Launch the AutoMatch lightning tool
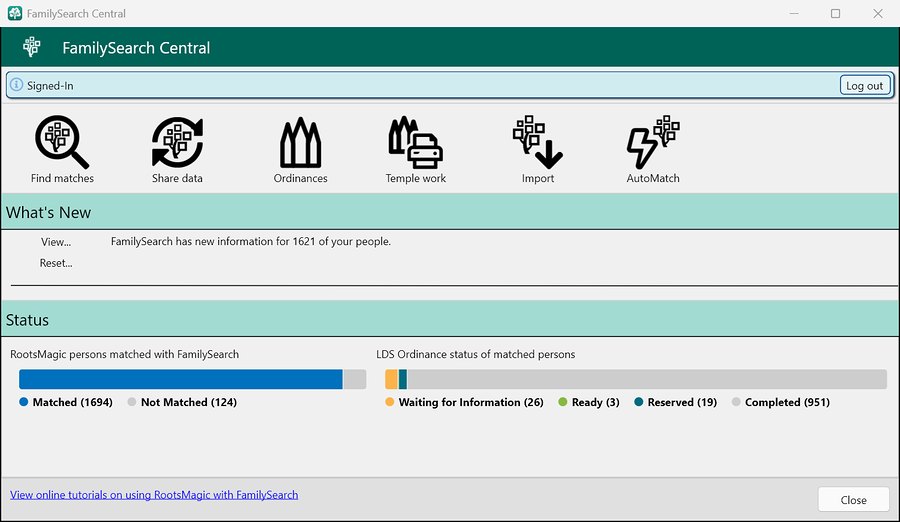900x522 pixels. 653,149
